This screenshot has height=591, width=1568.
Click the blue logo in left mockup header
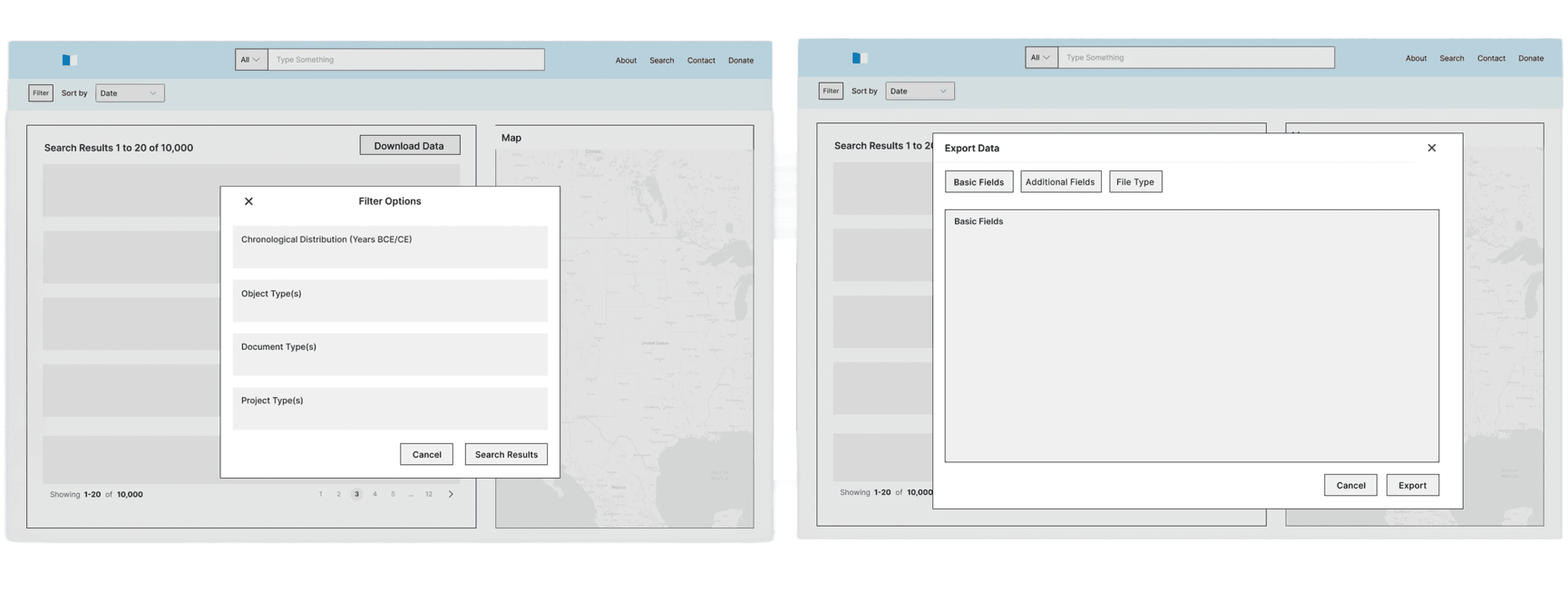click(x=69, y=60)
